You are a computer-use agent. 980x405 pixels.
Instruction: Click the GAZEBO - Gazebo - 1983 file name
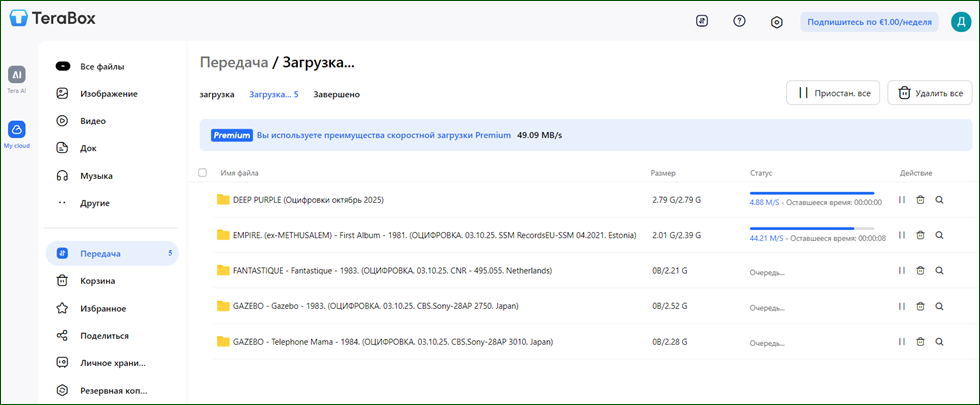pos(376,306)
